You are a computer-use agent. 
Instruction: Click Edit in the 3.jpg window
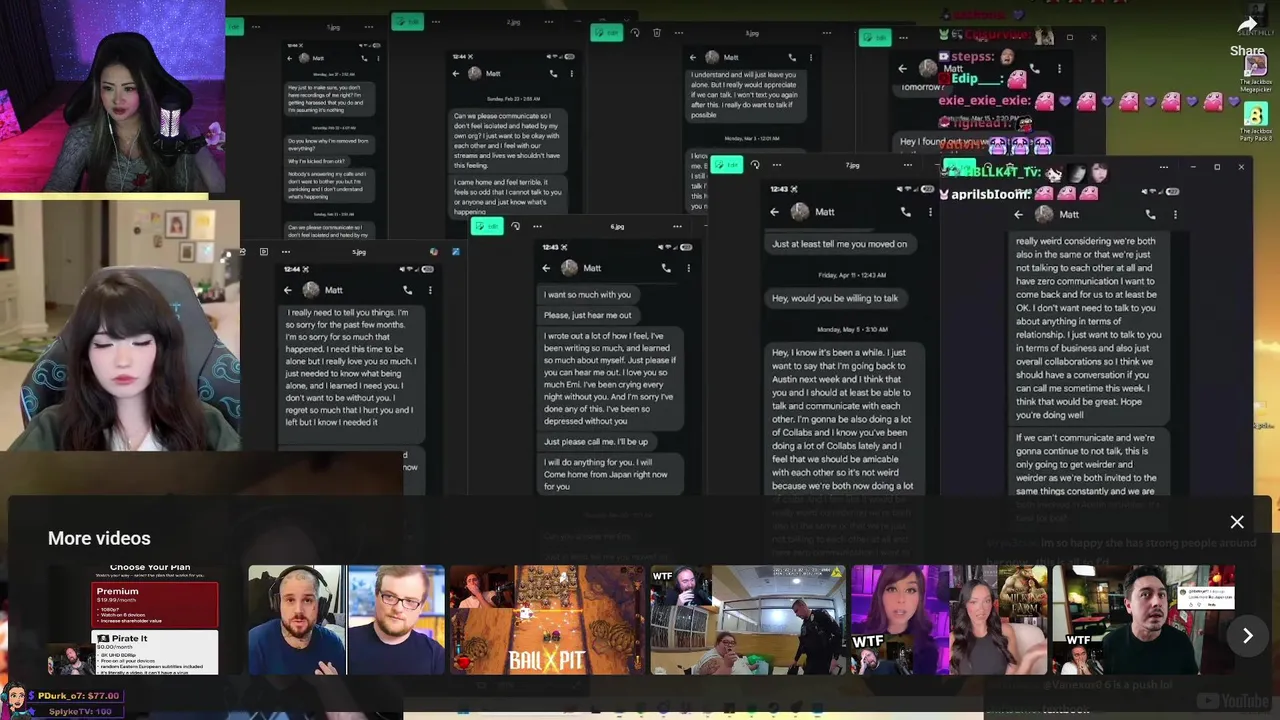pos(606,33)
